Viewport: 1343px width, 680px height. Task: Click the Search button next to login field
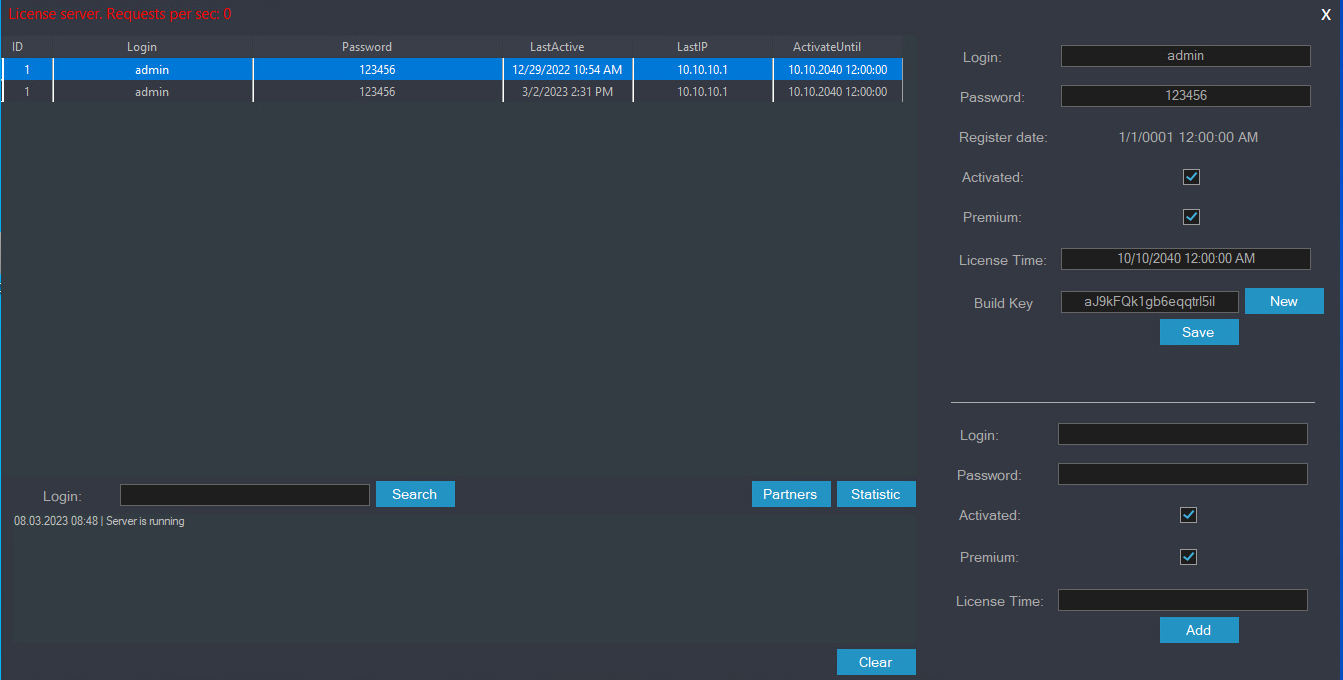pos(415,494)
